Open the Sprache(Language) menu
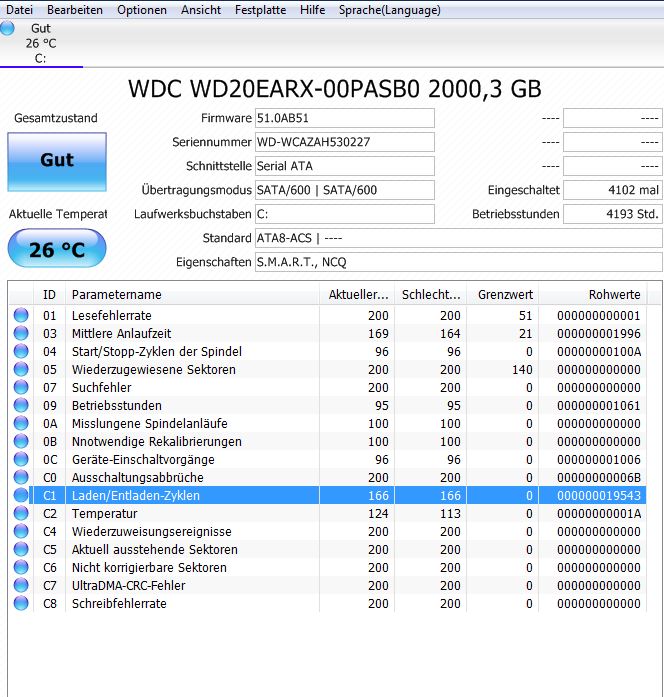 (390, 9)
